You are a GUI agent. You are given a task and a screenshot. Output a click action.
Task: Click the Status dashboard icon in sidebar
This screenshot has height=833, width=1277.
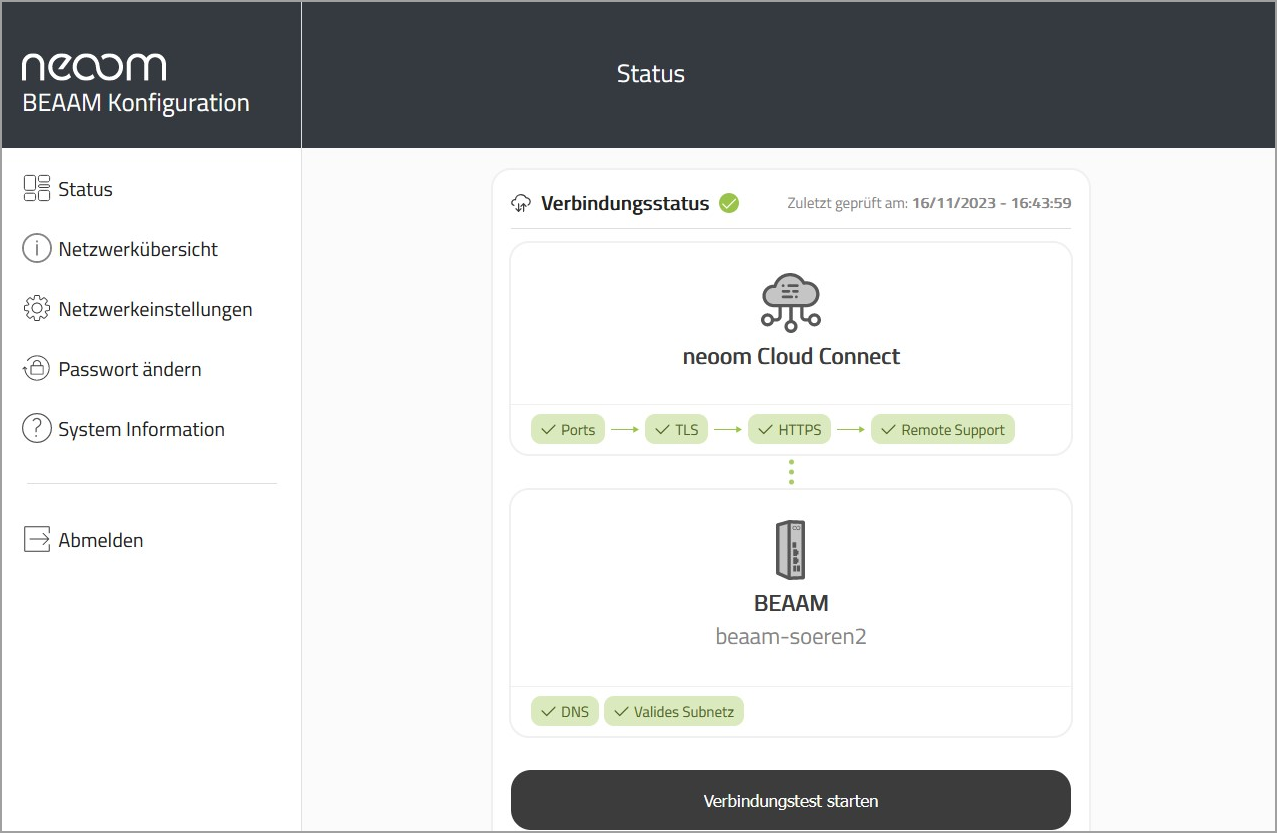[x=37, y=189]
